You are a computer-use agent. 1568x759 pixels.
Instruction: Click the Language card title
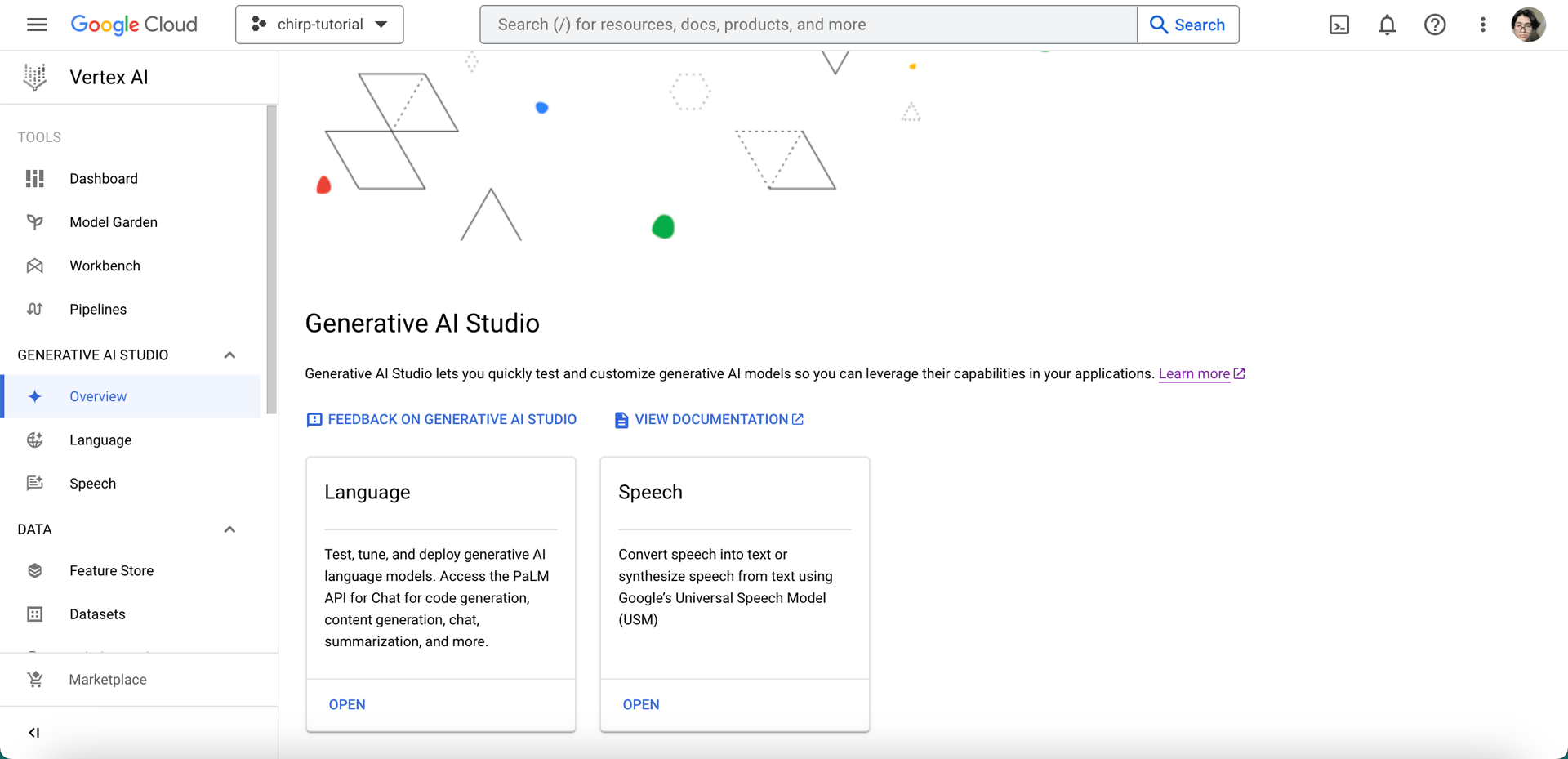point(367,492)
